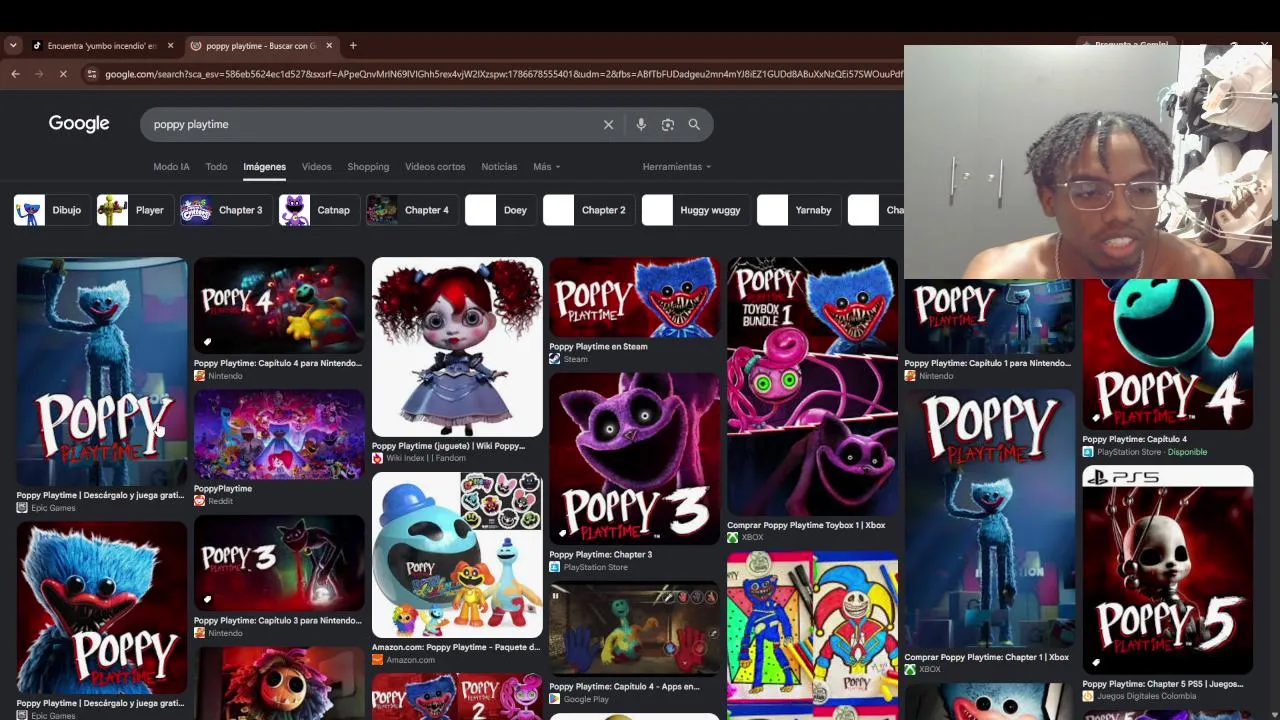
Task: Open the PS5 'Poppy 5' cover image
Action: 1167,570
